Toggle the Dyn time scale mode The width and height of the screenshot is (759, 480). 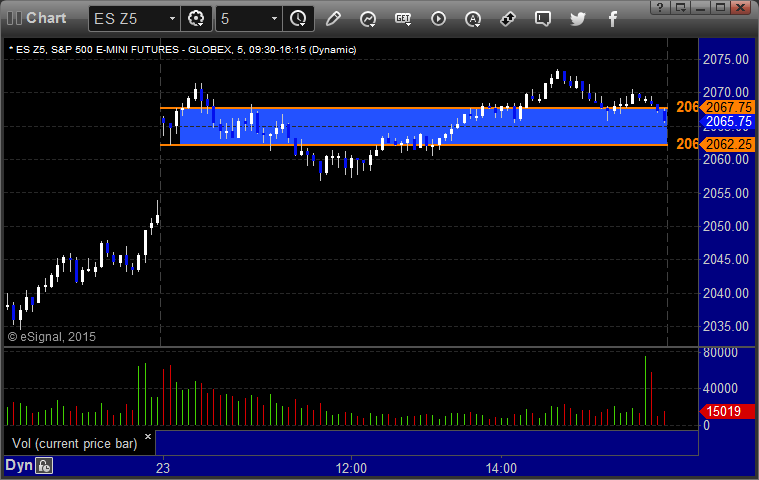19,465
